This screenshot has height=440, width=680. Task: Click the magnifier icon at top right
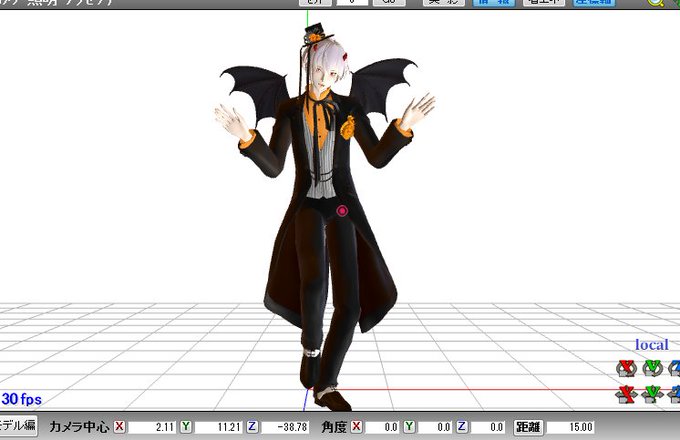tap(655, 3)
